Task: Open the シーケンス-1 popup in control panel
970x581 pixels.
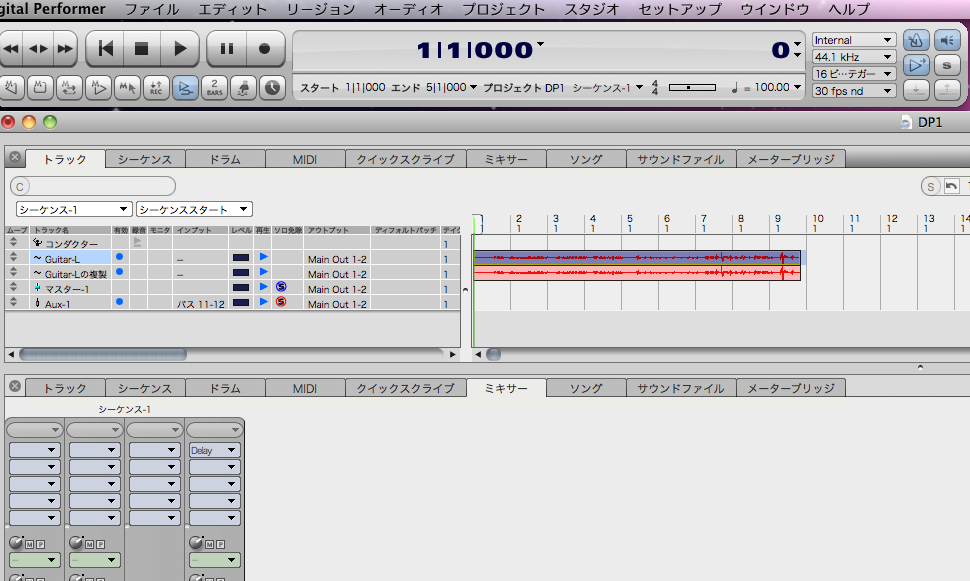Action: coord(607,88)
